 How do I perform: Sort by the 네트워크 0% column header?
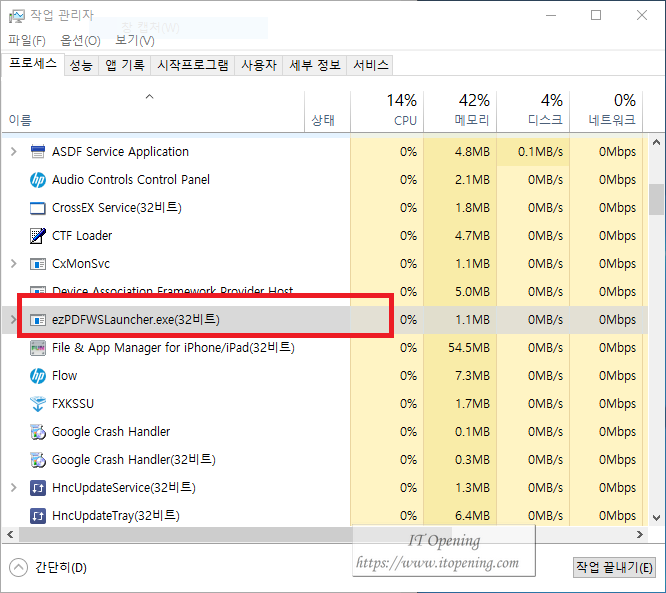pyautogui.click(x=606, y=112)
